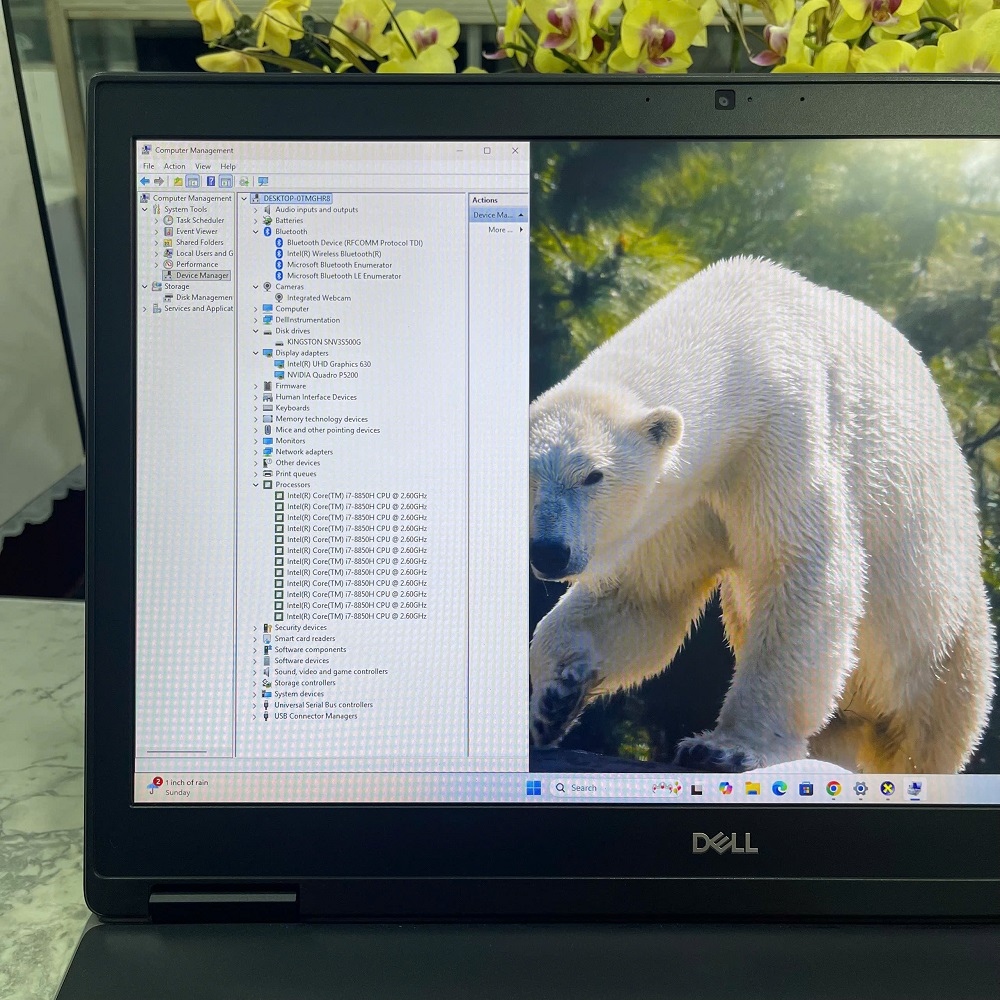Open Microsoft Edge from the taskbar
Screen dimensions: 1000x1000
click(779, 790)
